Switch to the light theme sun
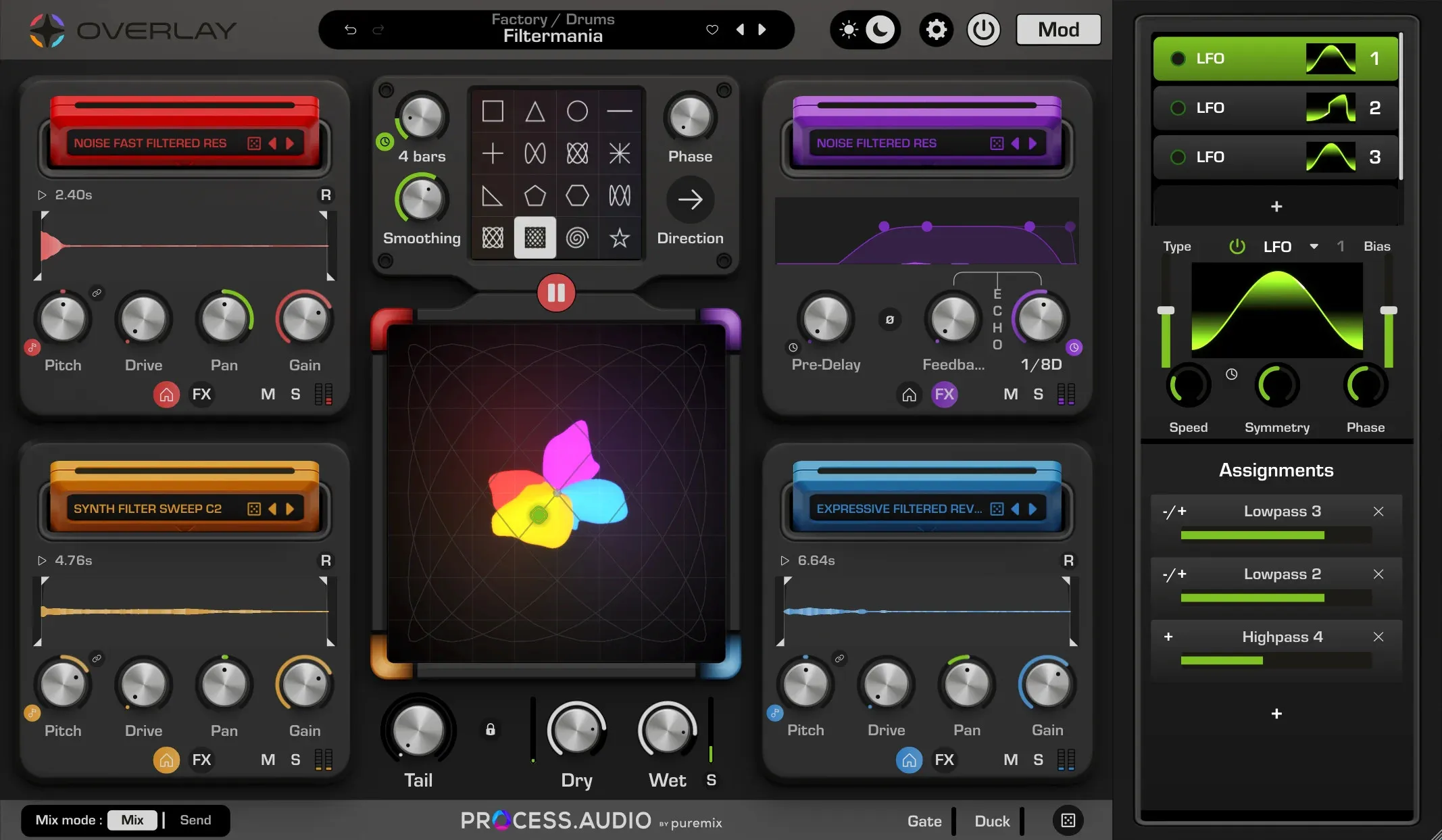The width and height of the screenshot is (1442, 840). tap(849, 30)
